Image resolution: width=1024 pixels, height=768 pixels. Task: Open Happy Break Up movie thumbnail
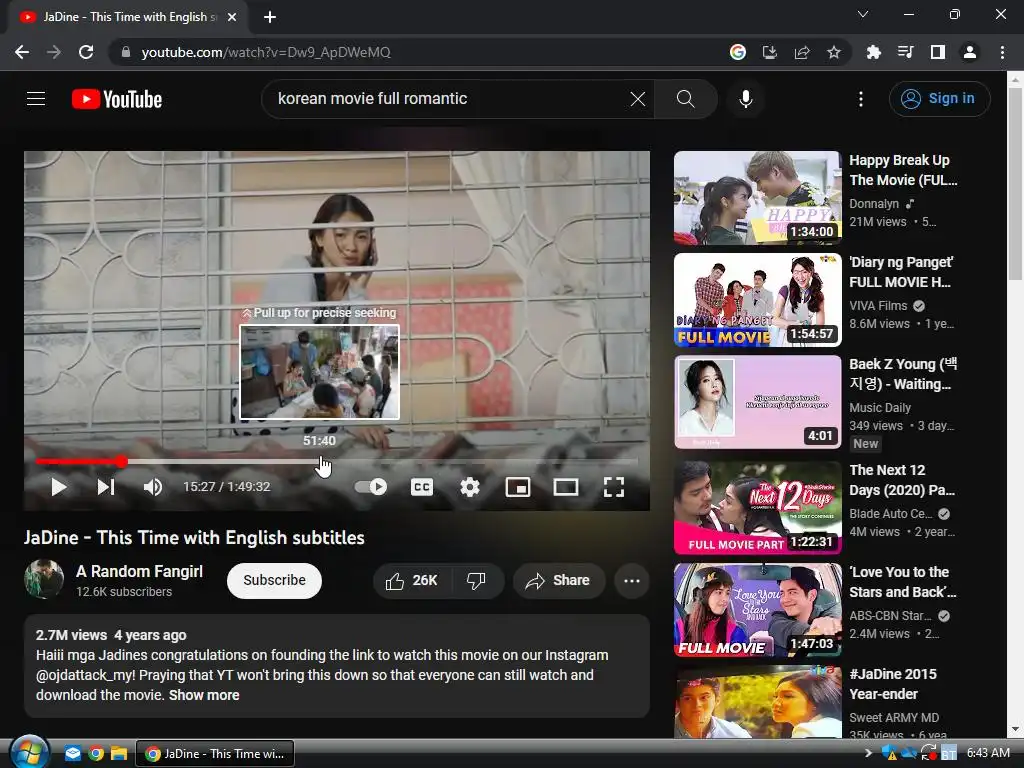click(758, 198)
